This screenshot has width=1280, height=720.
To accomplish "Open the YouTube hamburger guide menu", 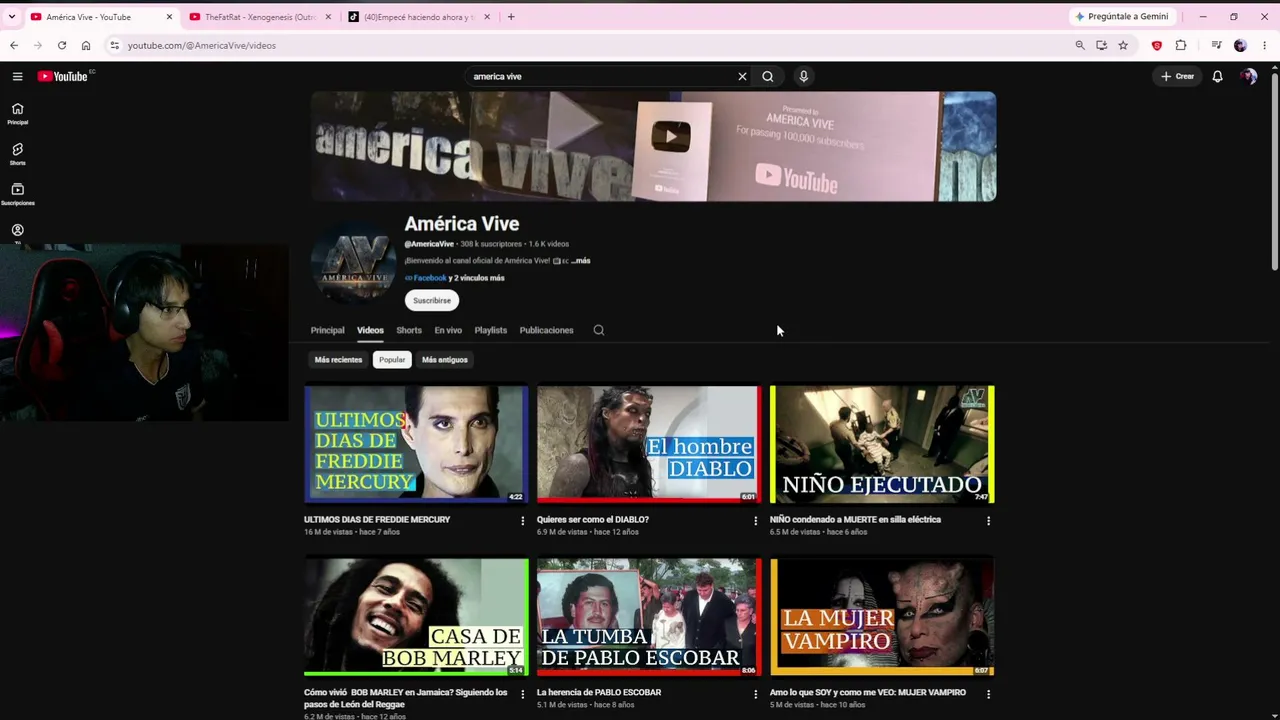I will click(17, 76).
